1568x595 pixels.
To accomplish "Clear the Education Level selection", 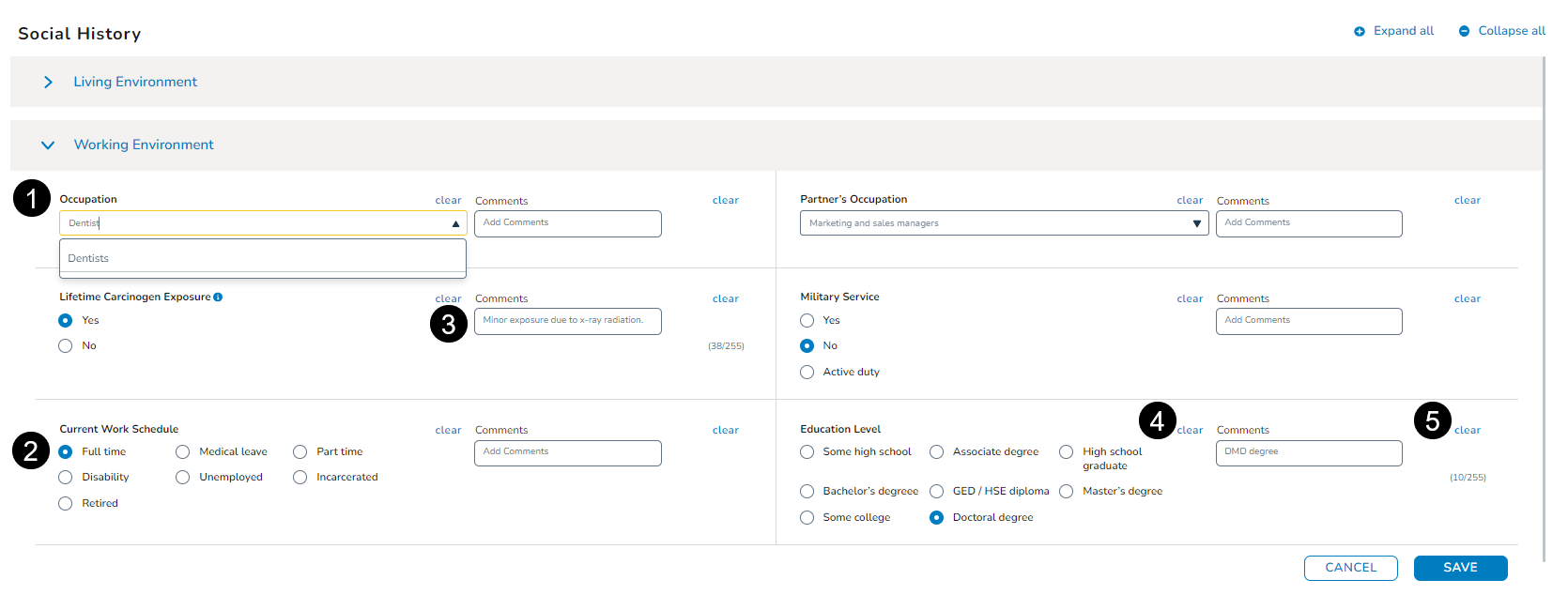I will coord(1190,431).
